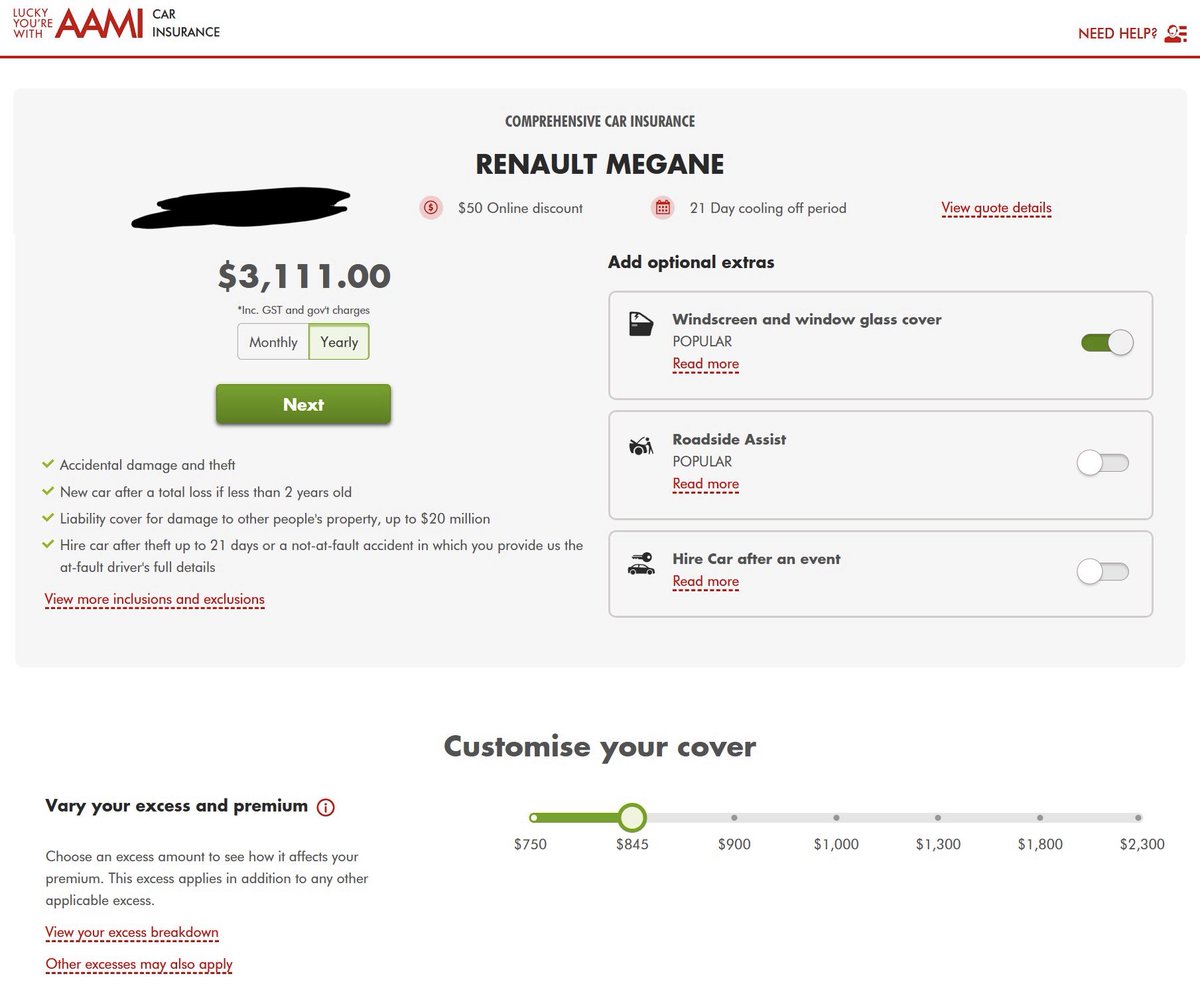The height and width of the screenshot is (988, 1200).
Task: Click the Roadside Assist mechanic icon
Action: pos(640,445)
